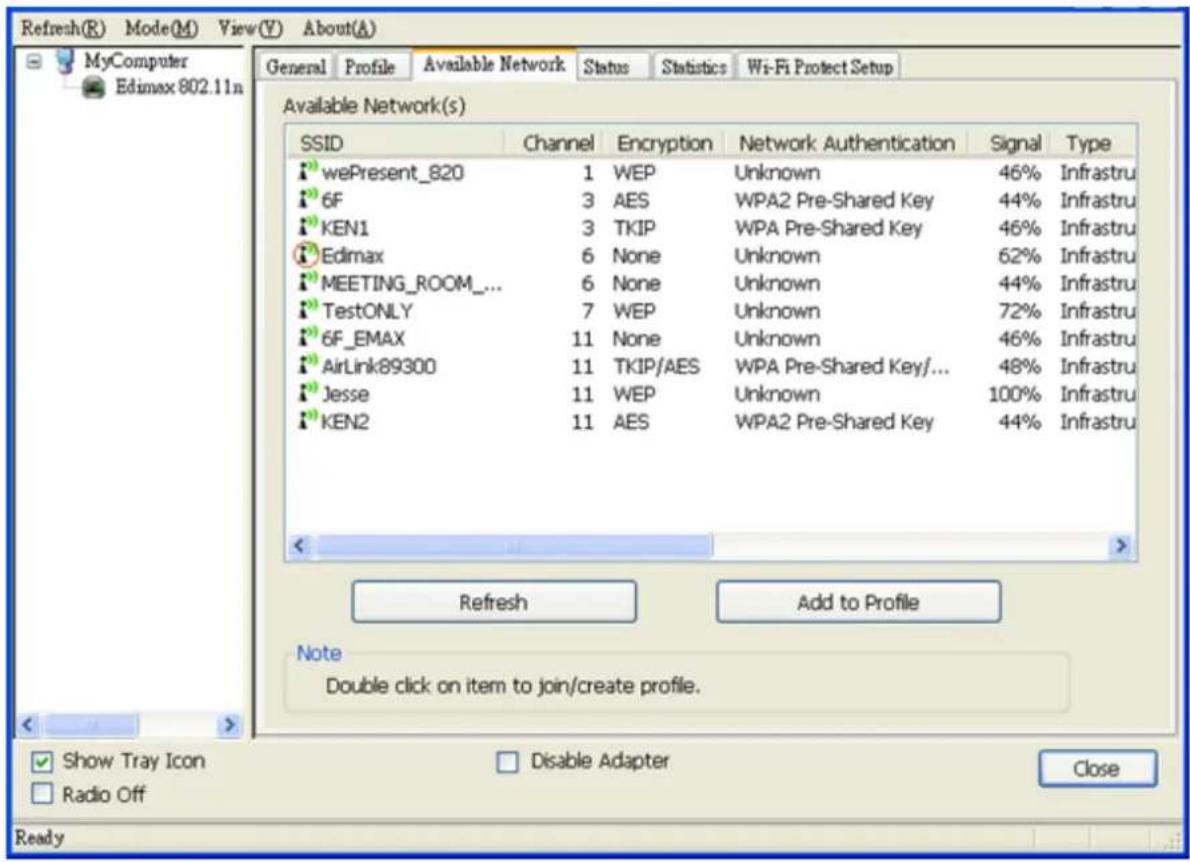This screenshot has height=862, width=1190.
Task: Select the Edimax SSID in list
Action: pyautogui.click(x=352, y=256)
